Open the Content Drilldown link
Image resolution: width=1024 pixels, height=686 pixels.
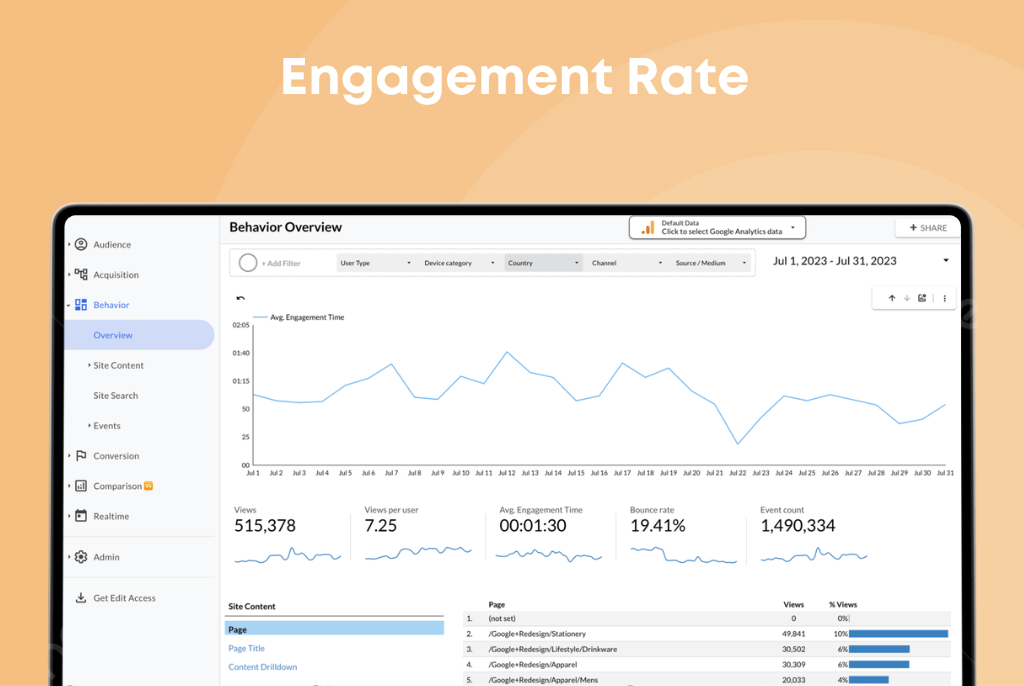click(x=263, y=666)
